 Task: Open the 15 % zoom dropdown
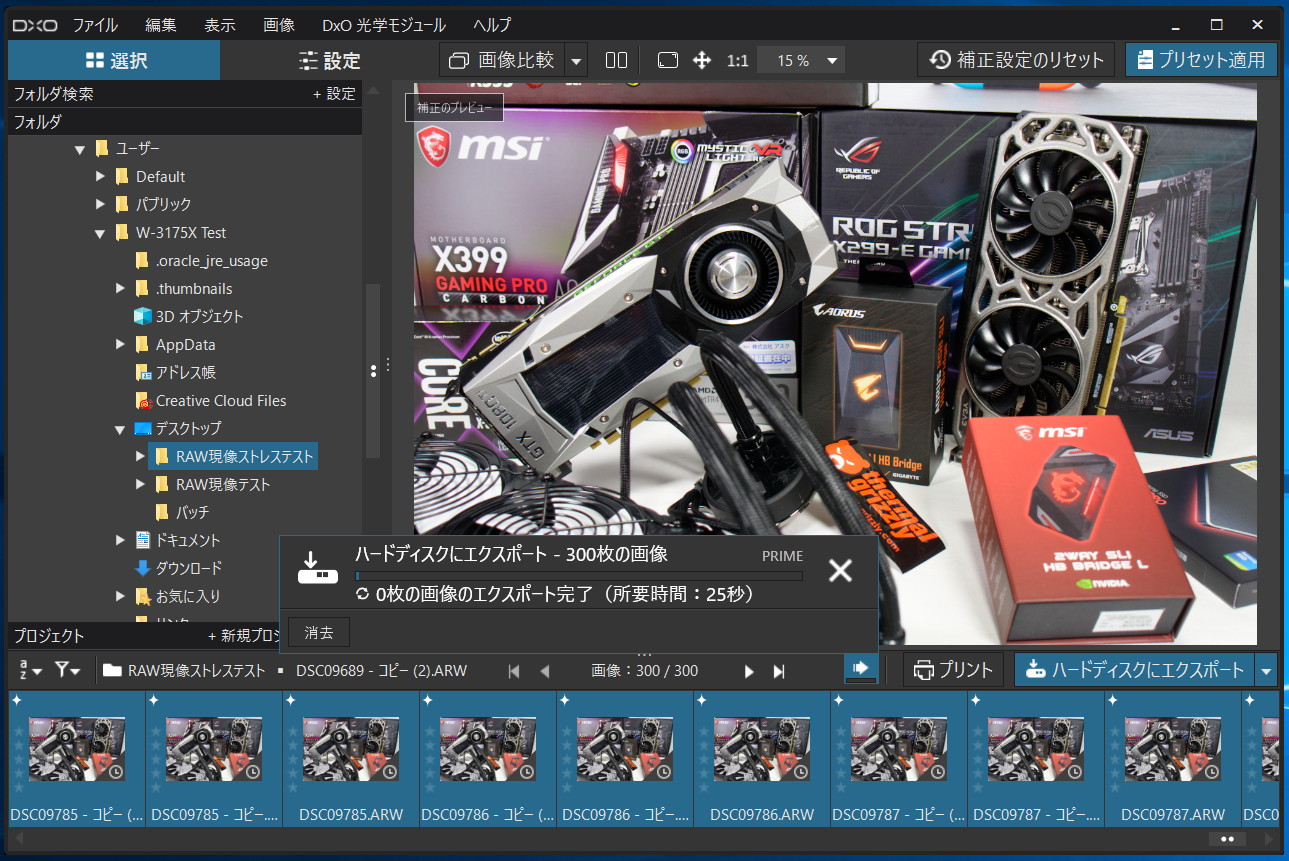pyautogui.click(x=802, y=61)
